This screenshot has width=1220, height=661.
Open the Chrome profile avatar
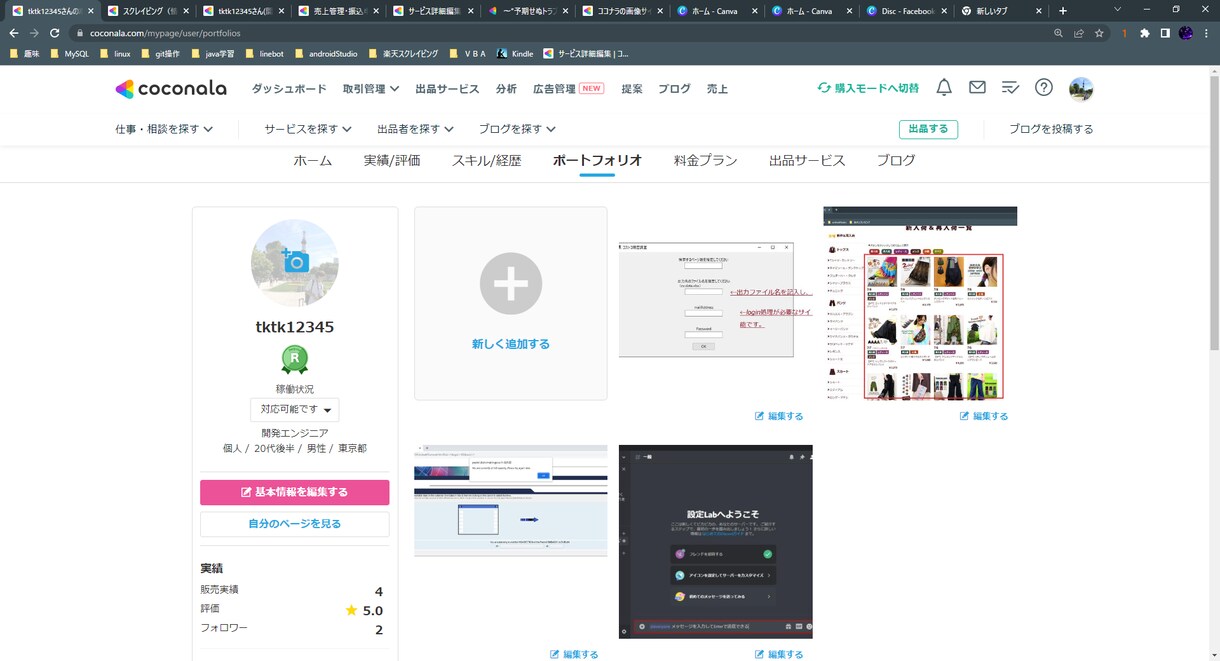[x=1186, y=33]
